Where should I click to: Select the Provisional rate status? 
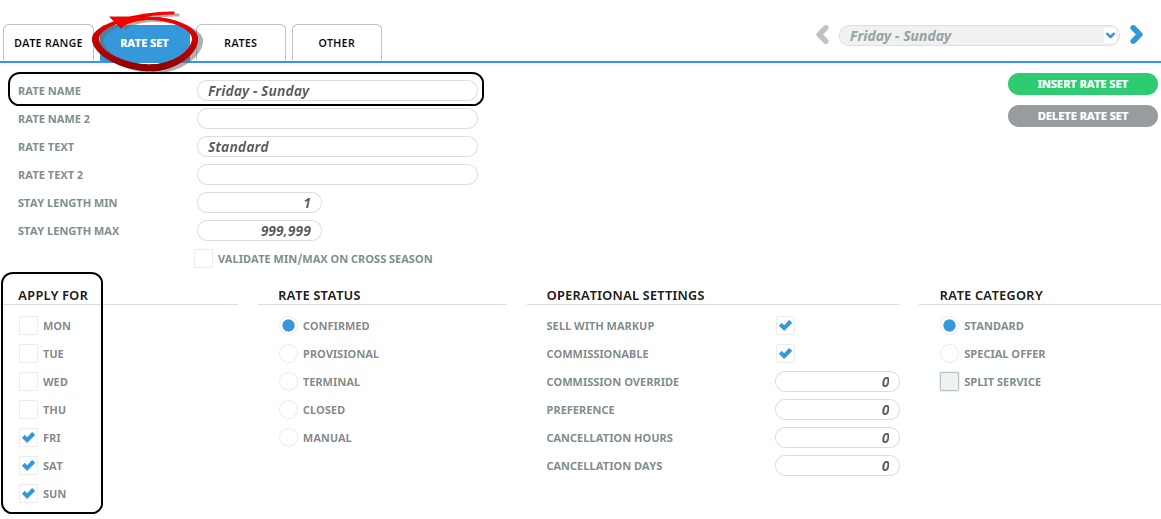(x=288, y=354)
